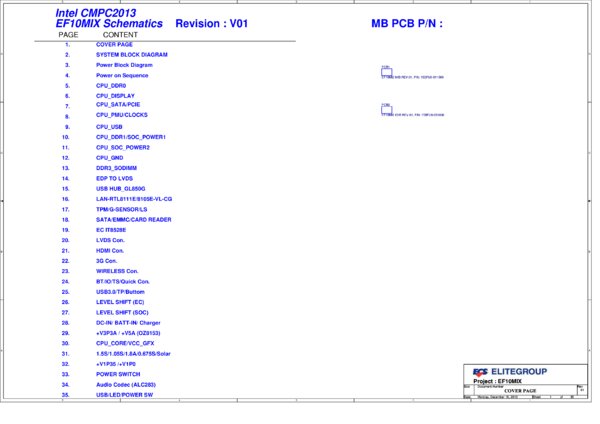This screenshot has width=600, height=424.
Task: Click the "Power Block Diagram" entry
Action: (x=124, y=65)
